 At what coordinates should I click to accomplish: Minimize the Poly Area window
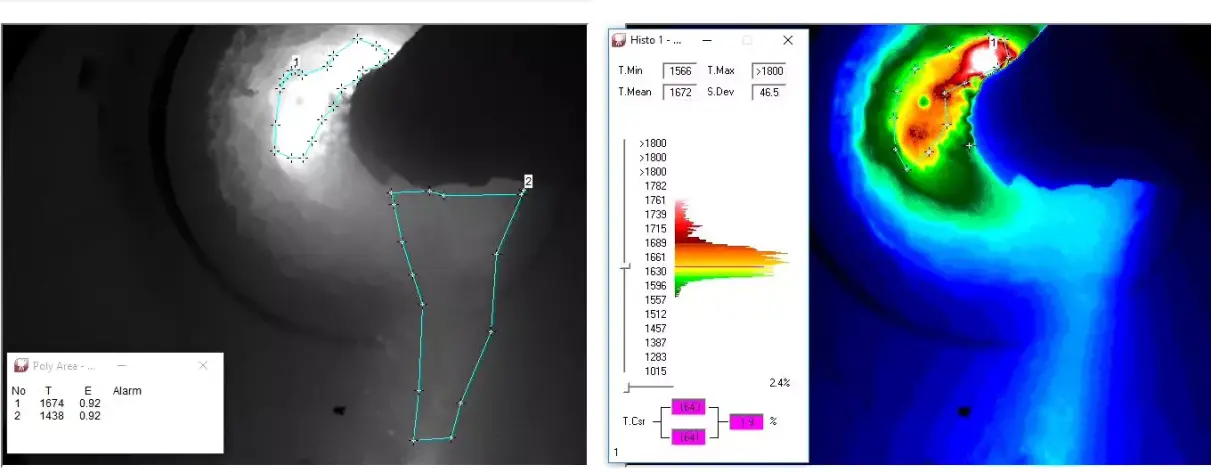[x=121, y=366]
